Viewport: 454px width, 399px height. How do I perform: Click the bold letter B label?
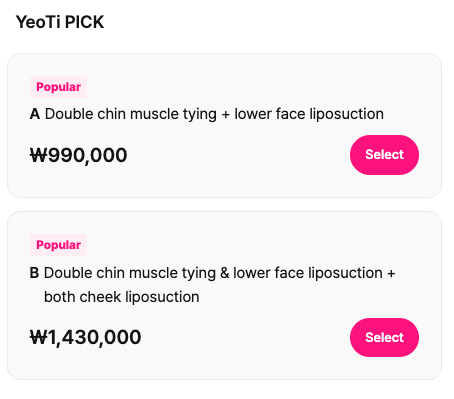34,273
